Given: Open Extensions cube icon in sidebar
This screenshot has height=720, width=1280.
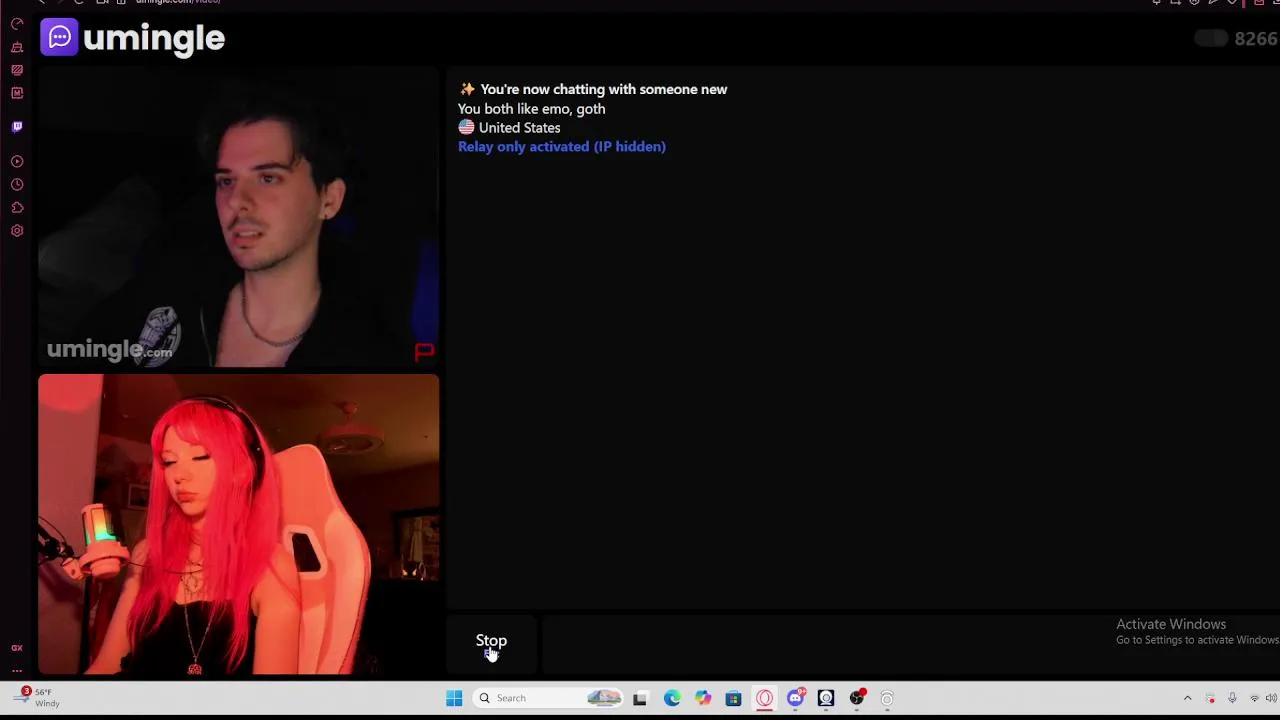Looking at the screenshot, I should [17, 208].
